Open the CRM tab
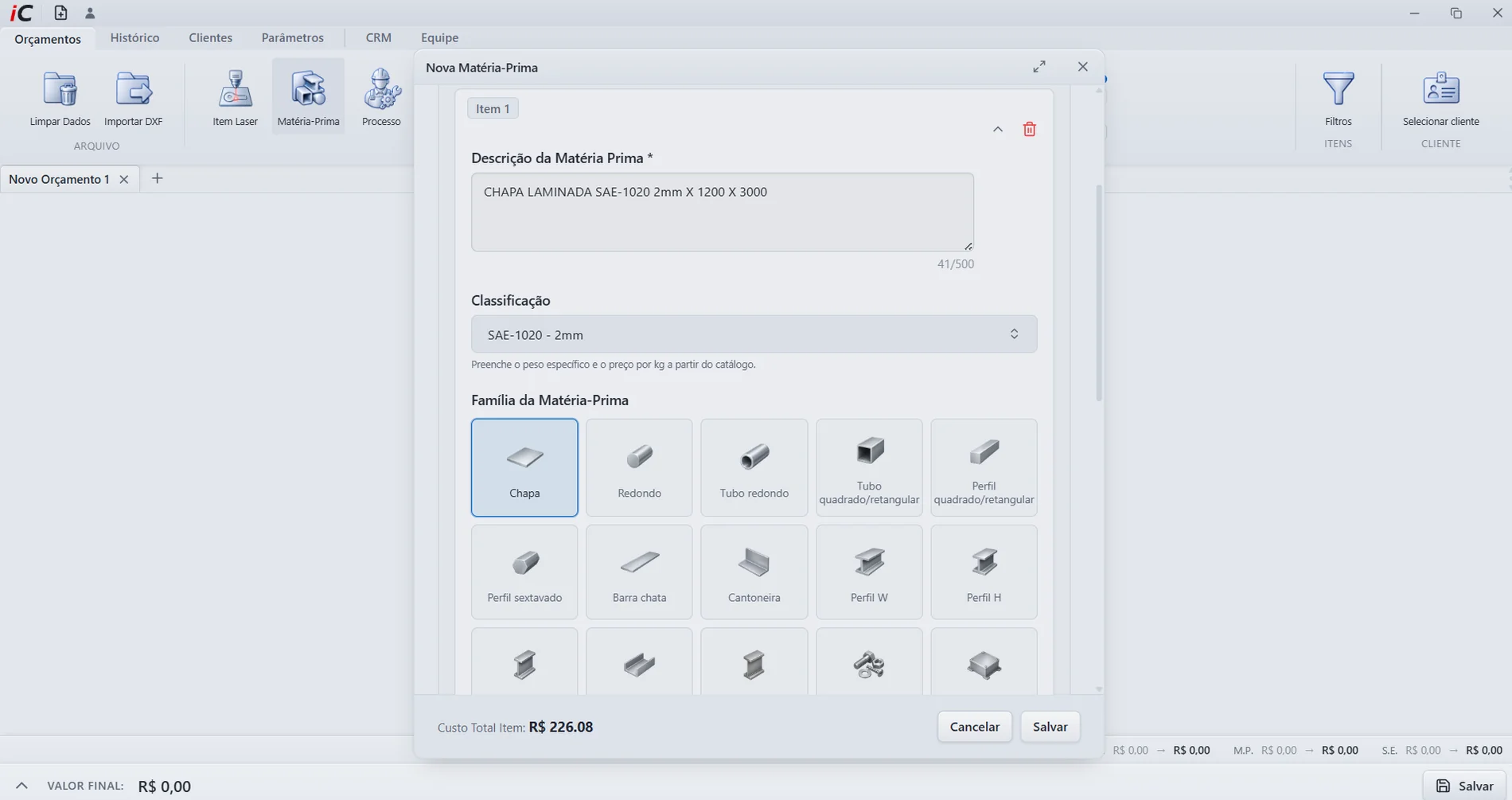This screenshot has height=800, width=1512. (378, 37)
